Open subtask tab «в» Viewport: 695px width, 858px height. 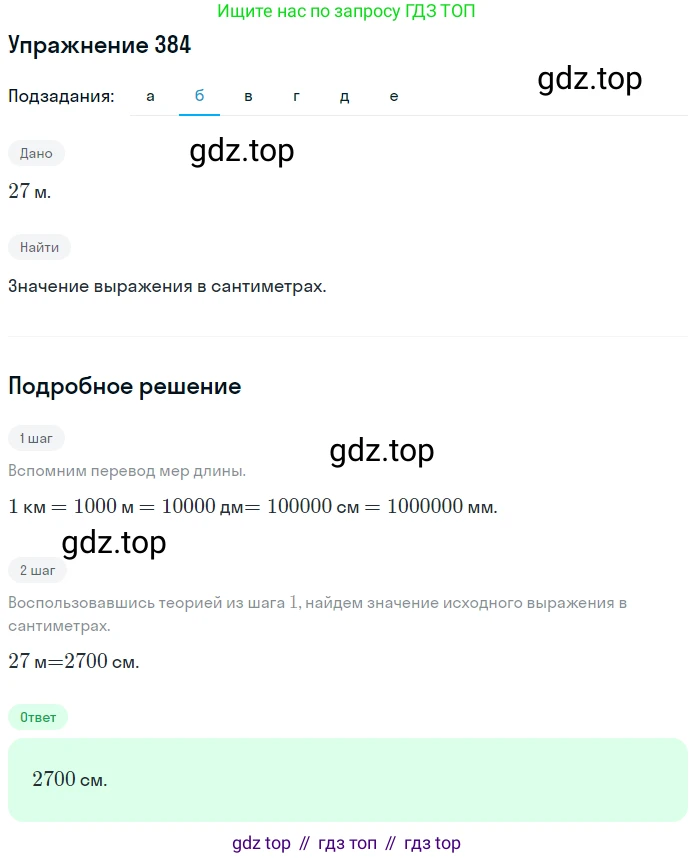coord(248,96)
